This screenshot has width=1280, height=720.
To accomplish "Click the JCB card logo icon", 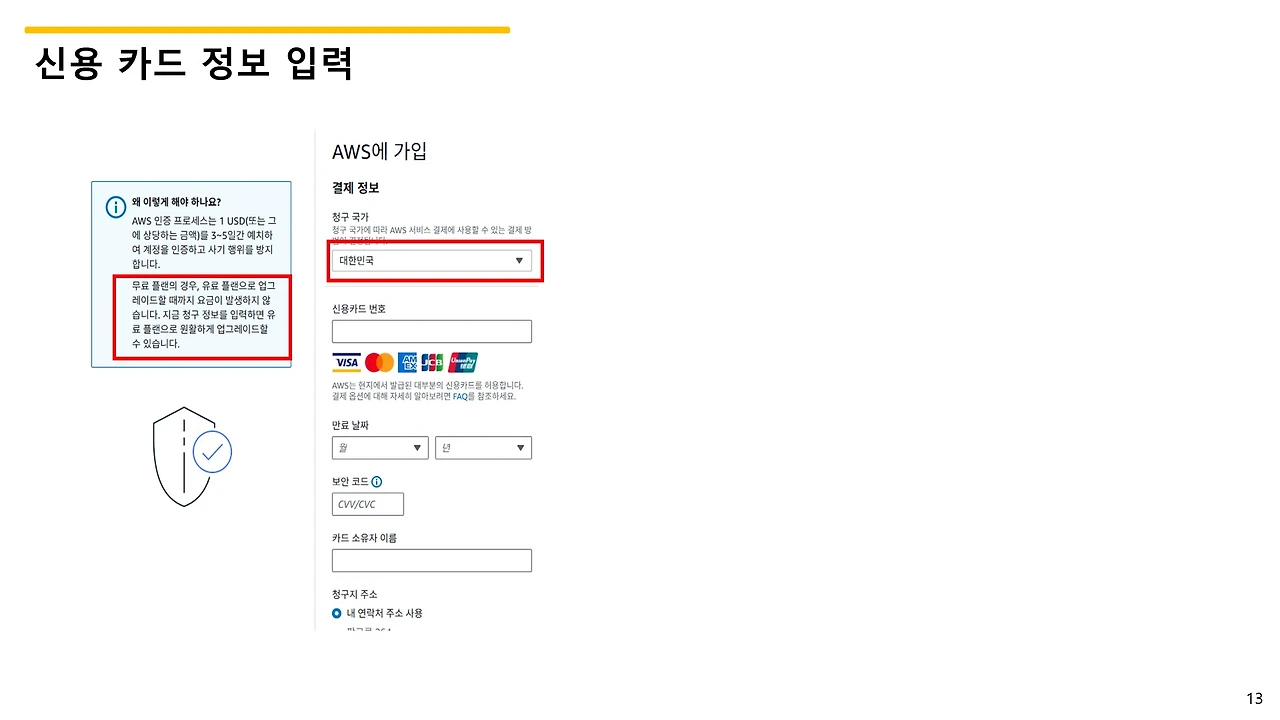I will (431, 363).
